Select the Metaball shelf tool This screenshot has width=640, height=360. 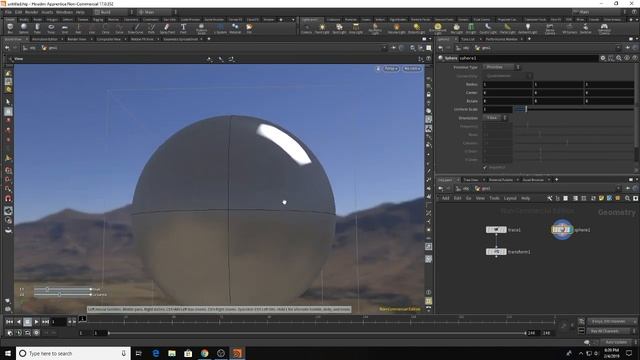click(235, 28)
